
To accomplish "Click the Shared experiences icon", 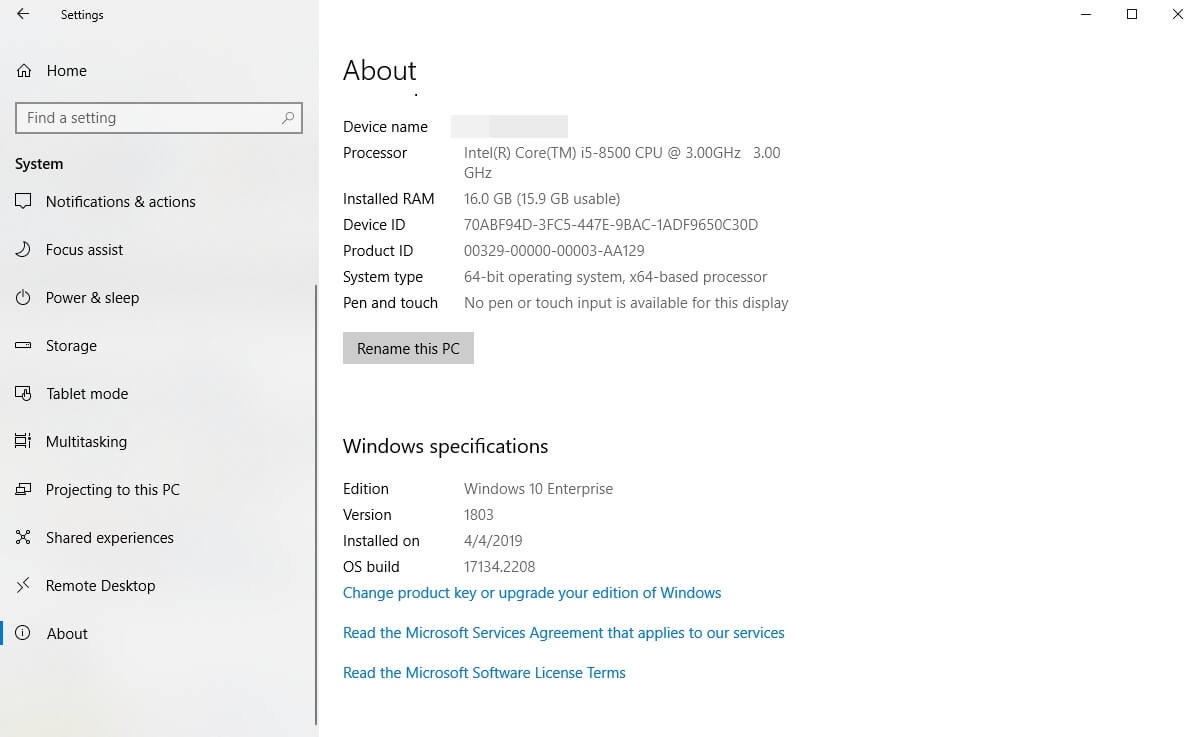I will [23, 537].
